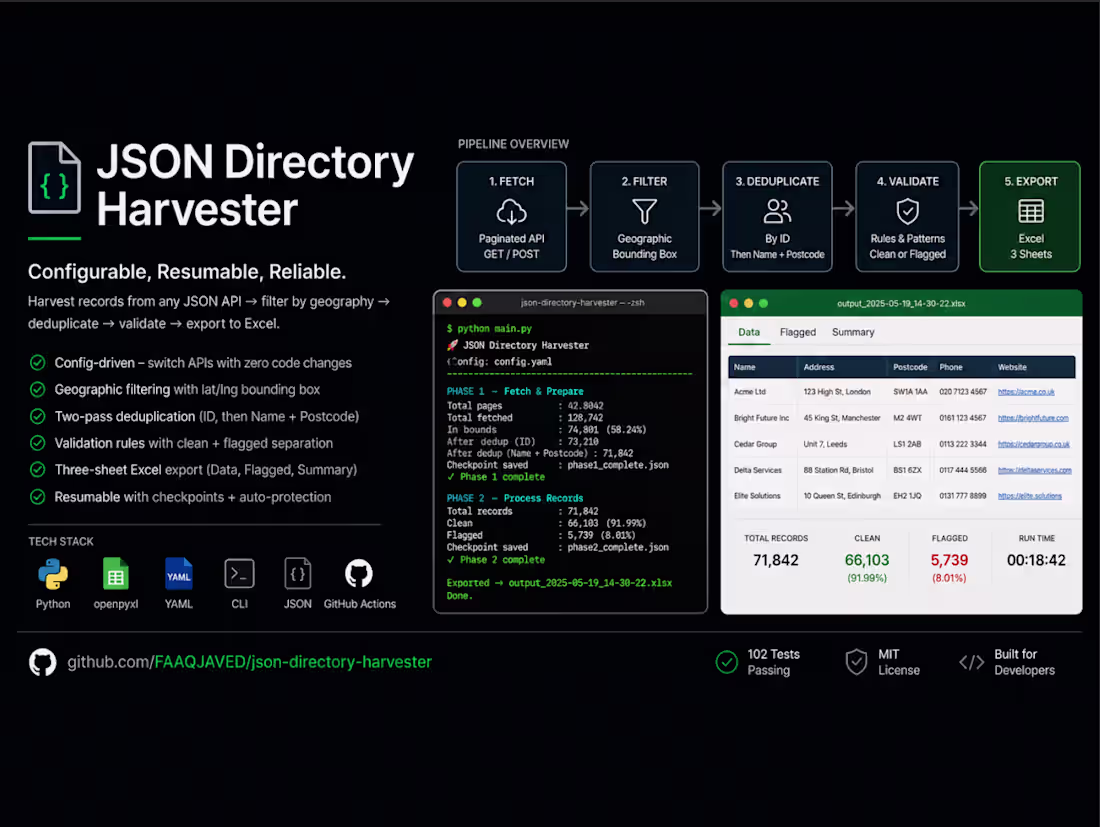Select the 1. FETCH pipeline card
The width and height of the screenshot is (1100, 827).
tap(511, 217)
